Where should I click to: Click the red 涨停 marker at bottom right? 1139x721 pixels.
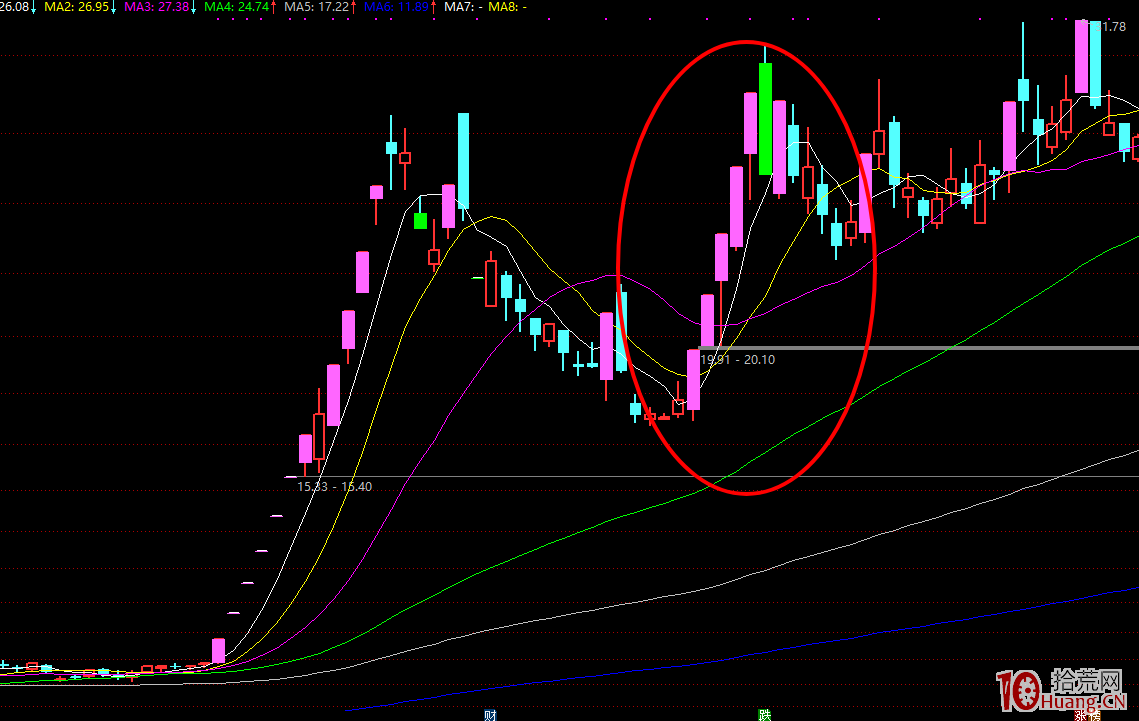click(x=1087, y=715)
